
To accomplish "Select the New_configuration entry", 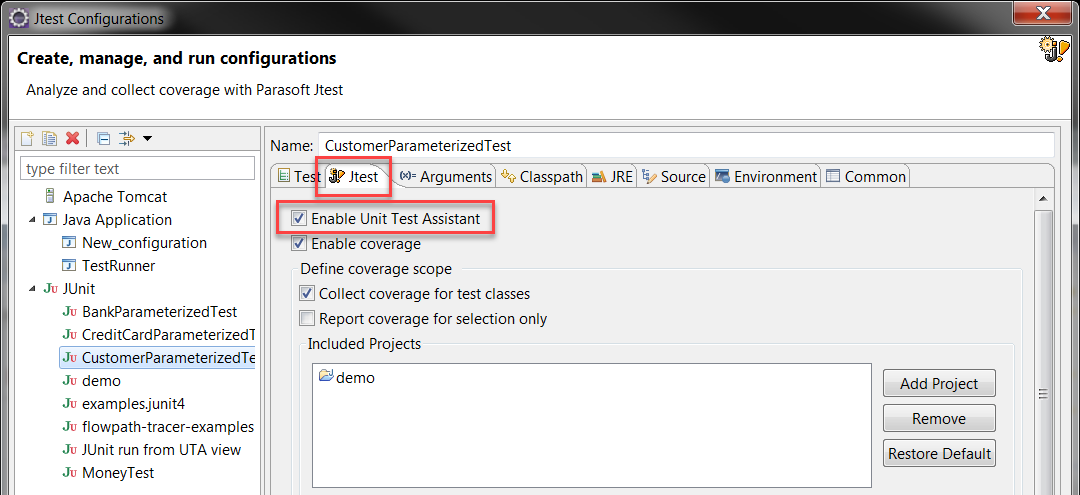I will tap(144, 242).
